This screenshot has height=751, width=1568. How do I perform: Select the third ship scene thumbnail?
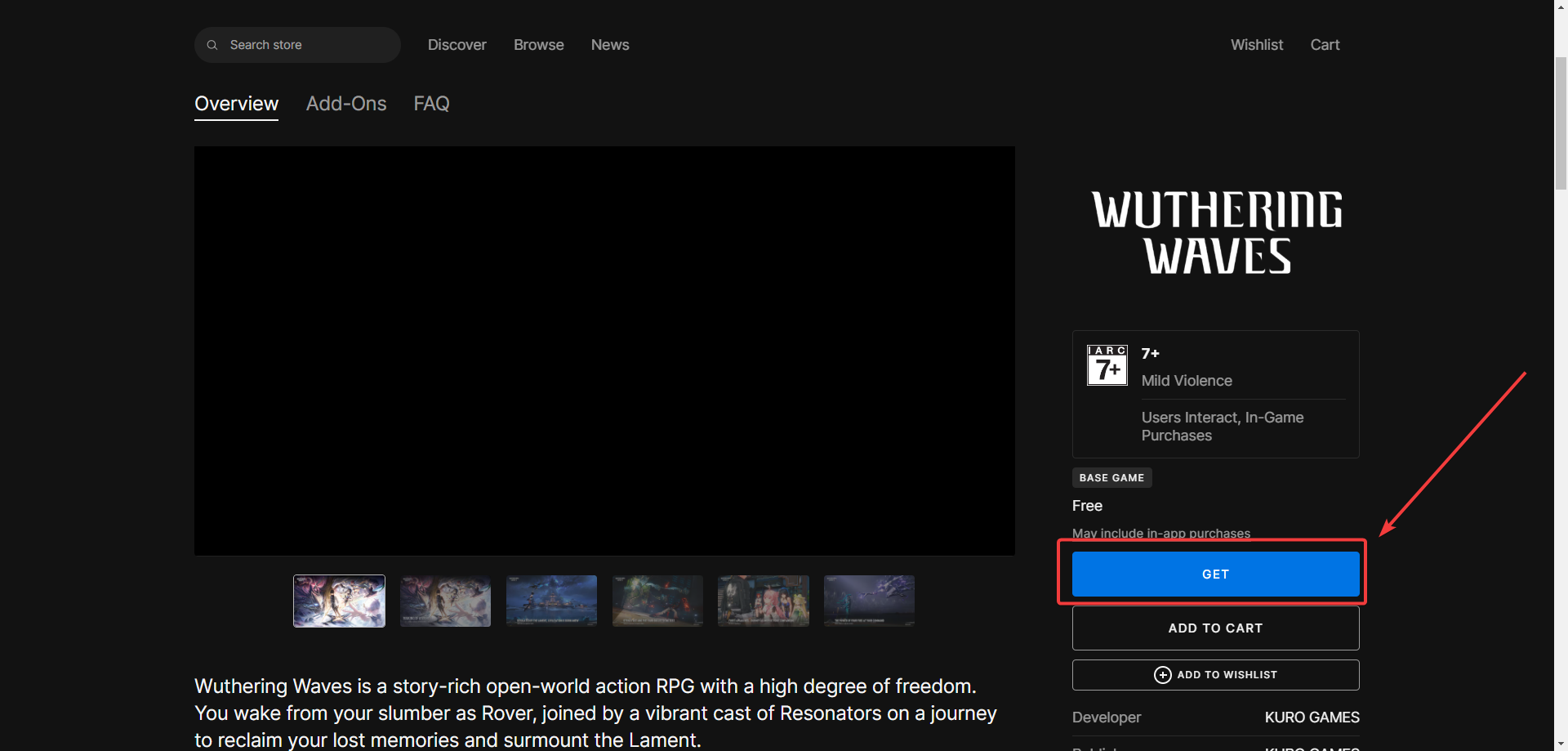click(551, 601)
